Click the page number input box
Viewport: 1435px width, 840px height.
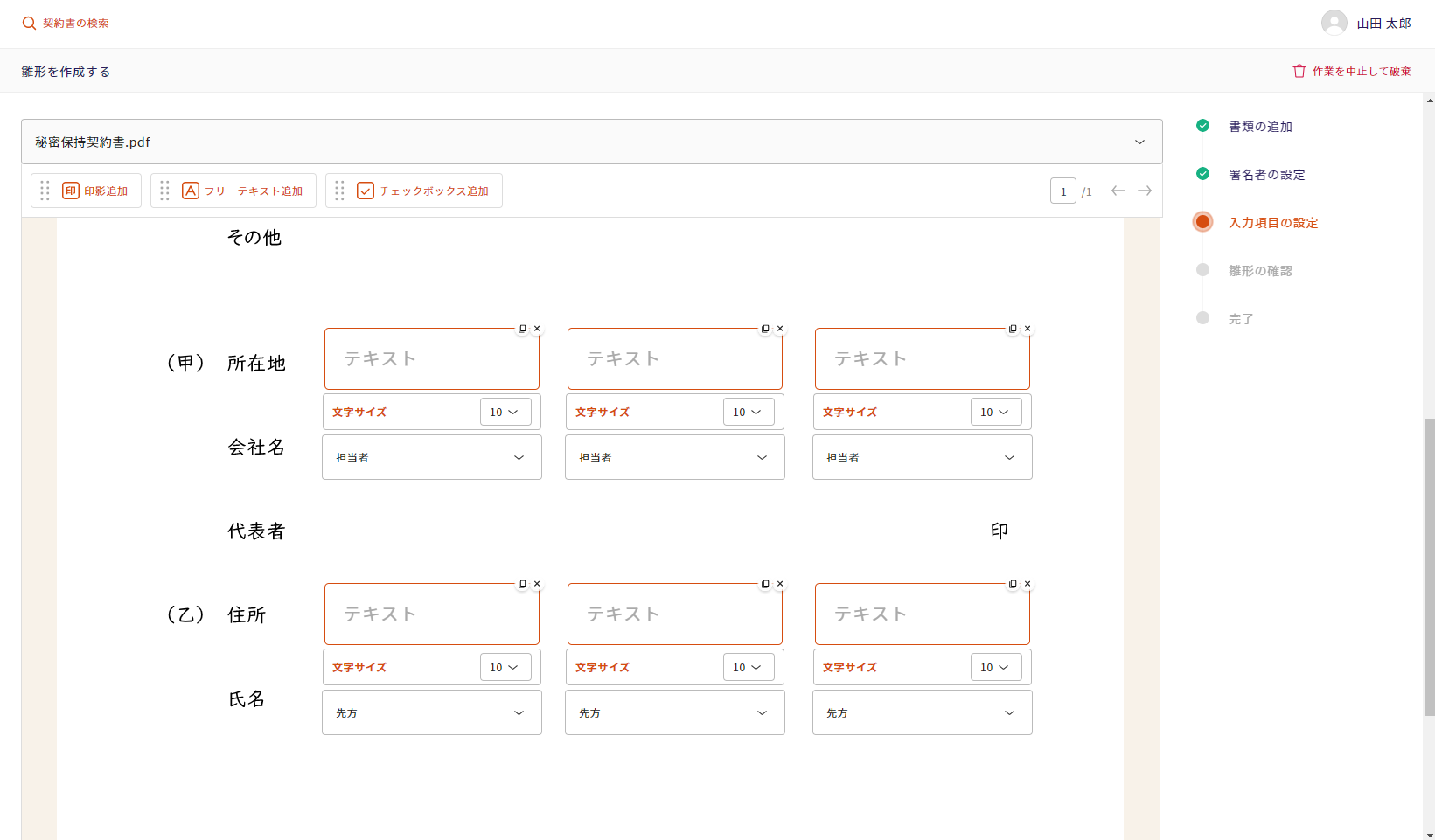tap(1062, 191)
